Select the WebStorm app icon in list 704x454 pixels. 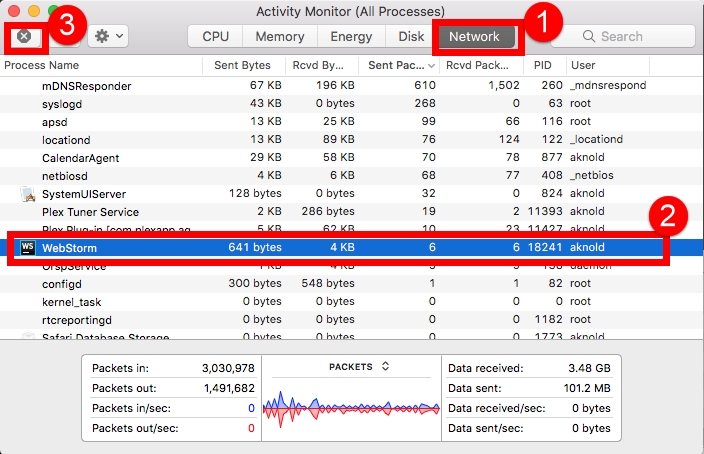[x=26, y=247]
